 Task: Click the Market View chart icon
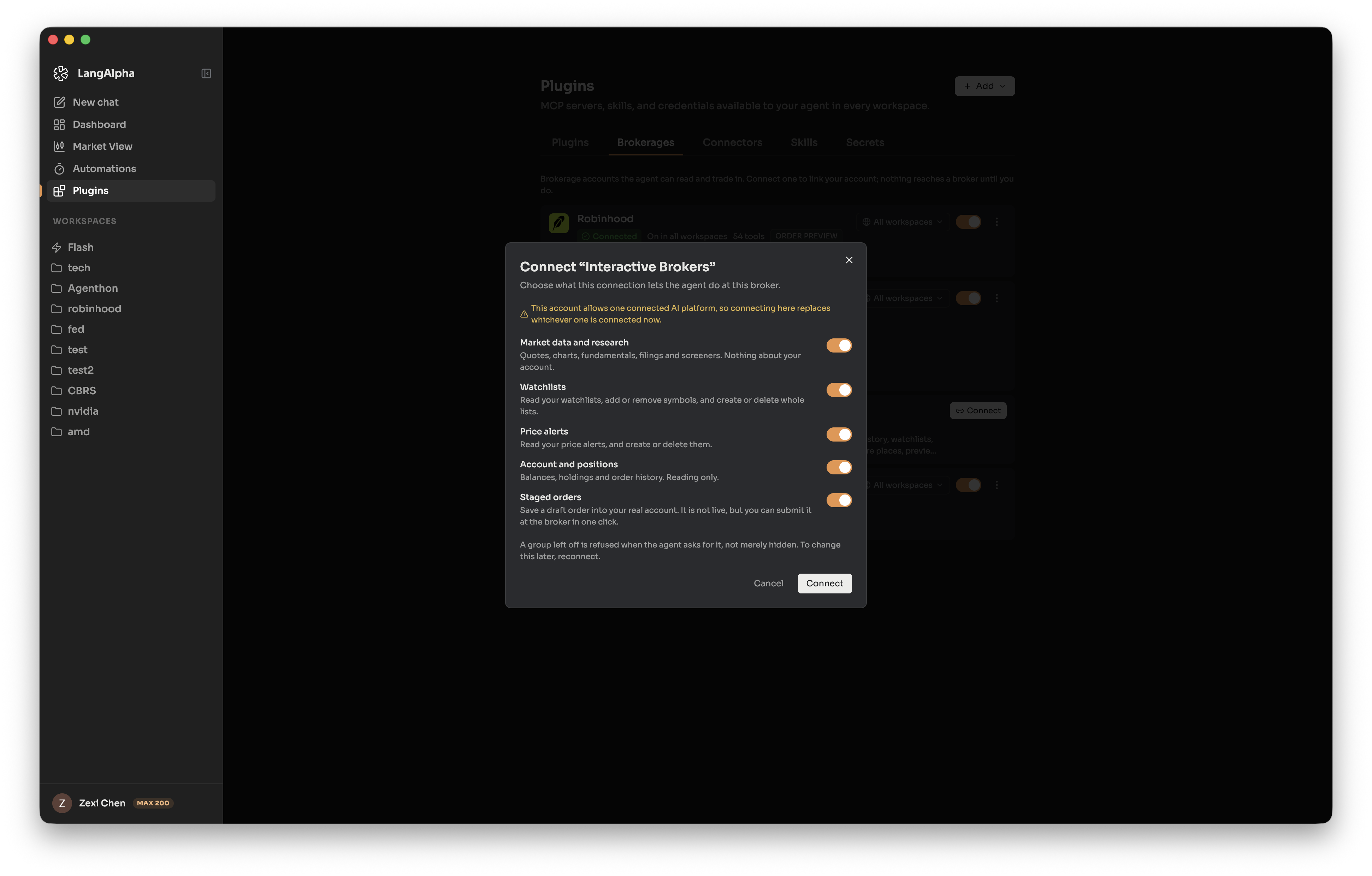point(59,146)
